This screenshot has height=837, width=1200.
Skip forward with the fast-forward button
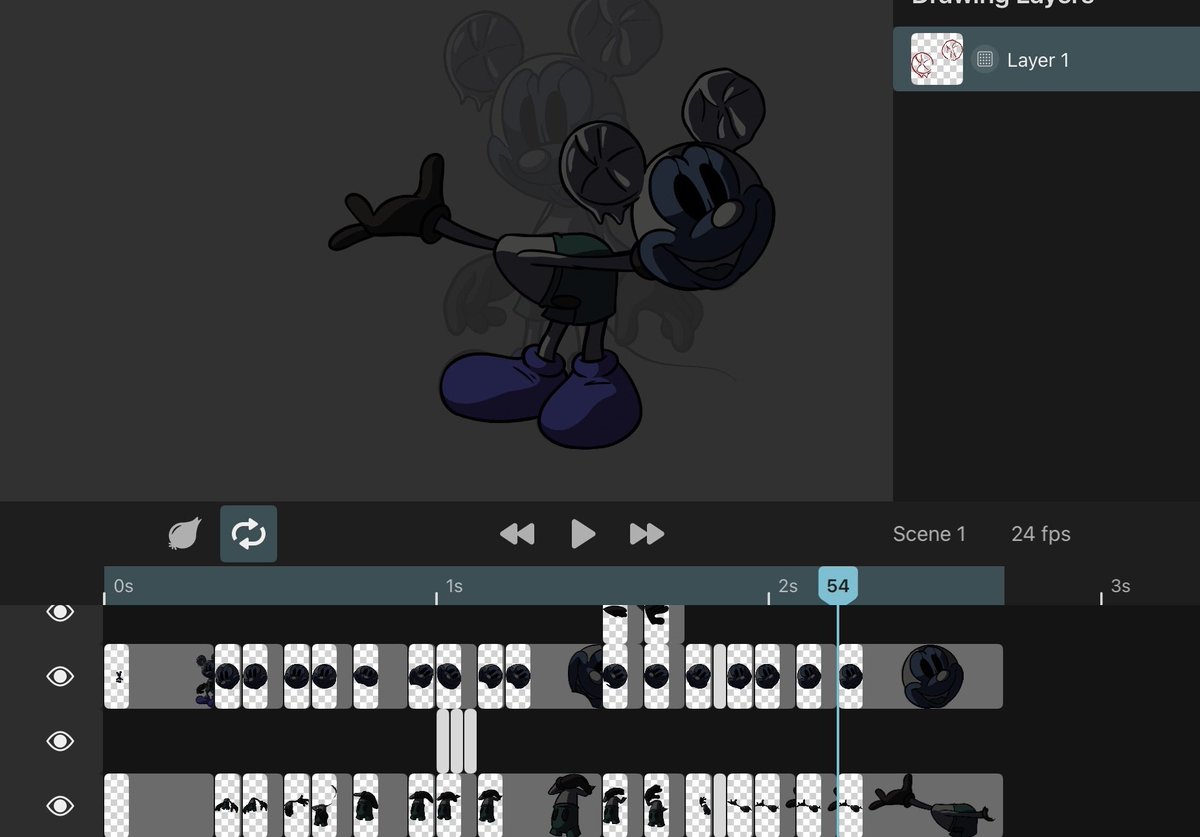click(x=647, y=534)
